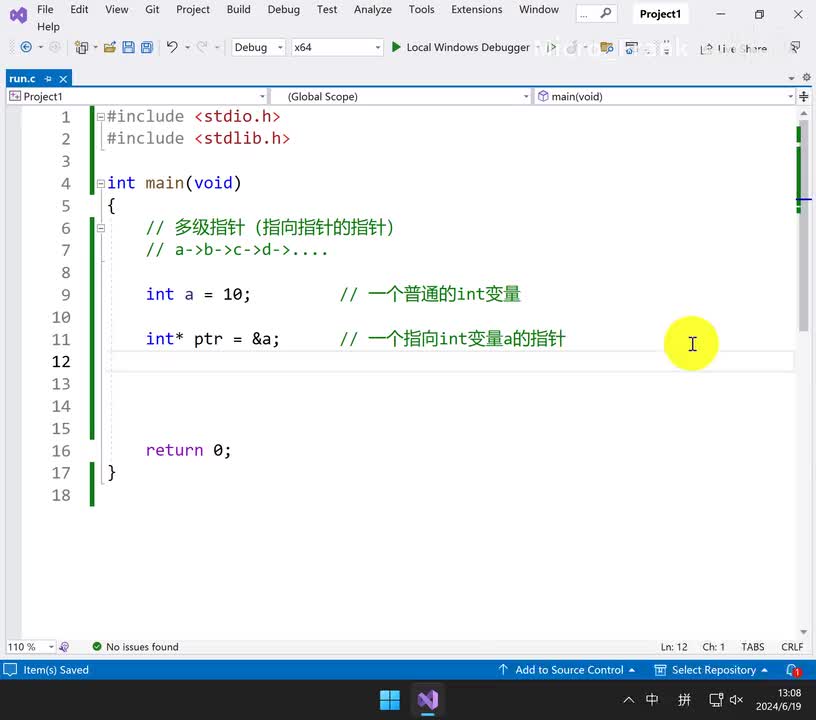Close the run.c tab
The width and height of the screenshot is (816, 720).
pyautogui.click(x=63, y=79)
